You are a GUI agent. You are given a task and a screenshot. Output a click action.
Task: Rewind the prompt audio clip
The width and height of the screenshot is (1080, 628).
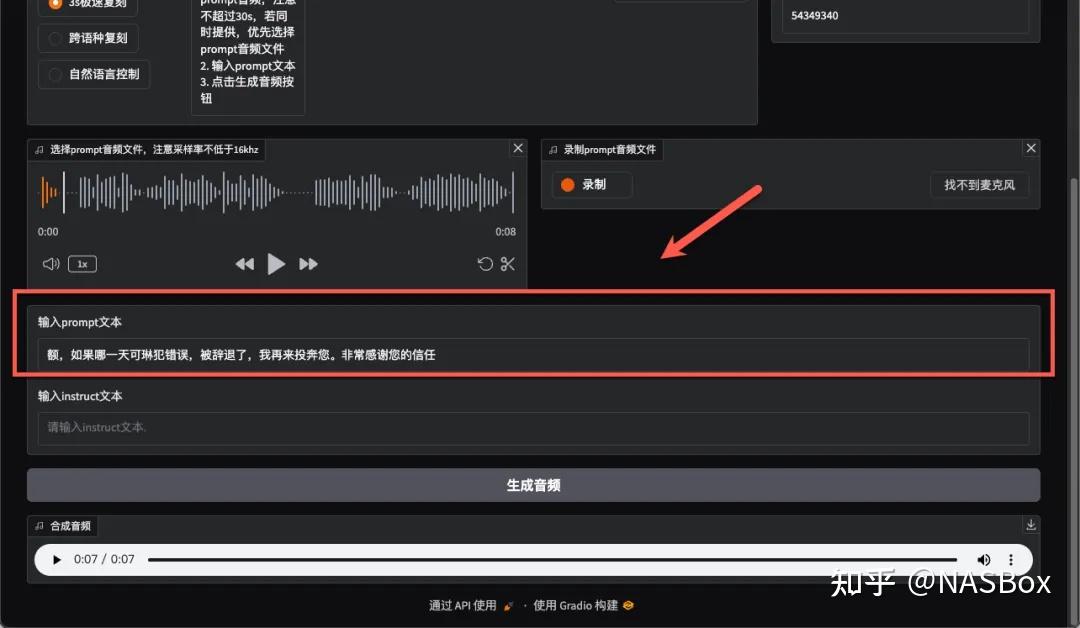coord(244,264)
